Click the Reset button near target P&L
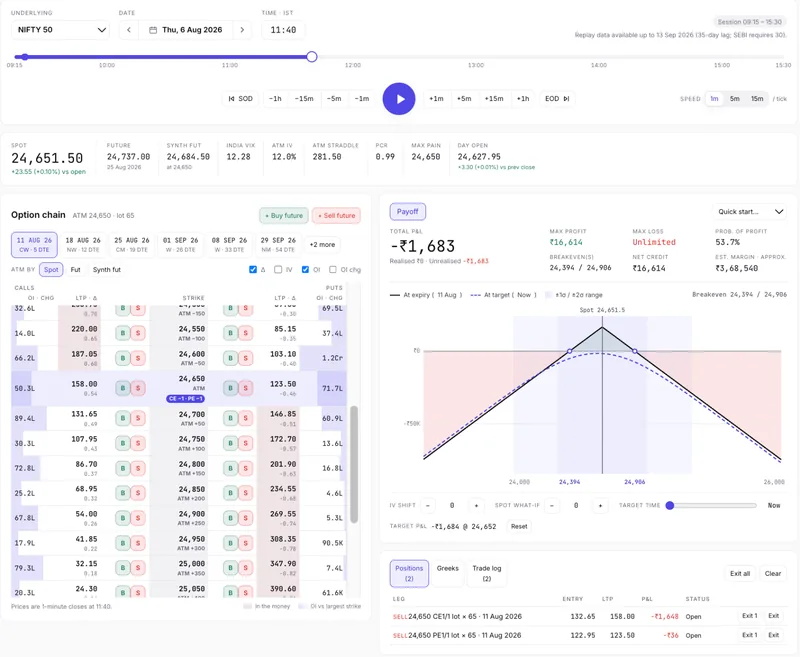 [x=519, y=526]
